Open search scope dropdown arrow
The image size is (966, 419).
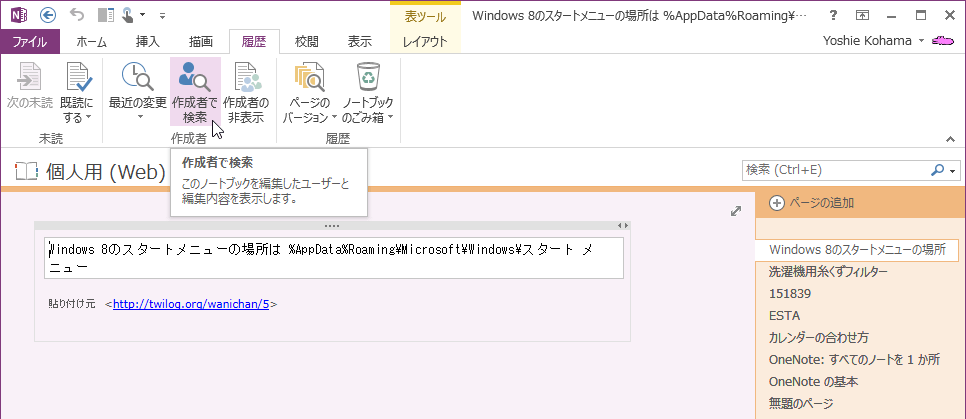953,171
